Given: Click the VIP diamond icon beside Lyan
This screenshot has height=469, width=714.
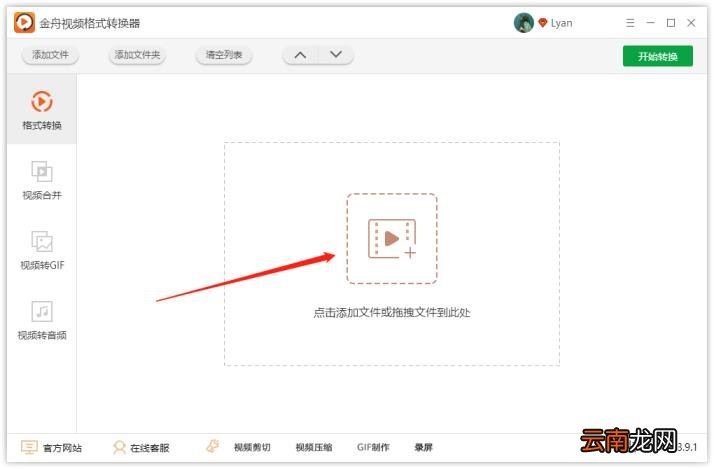Looking at the screenshot, I should coord(542,23).
